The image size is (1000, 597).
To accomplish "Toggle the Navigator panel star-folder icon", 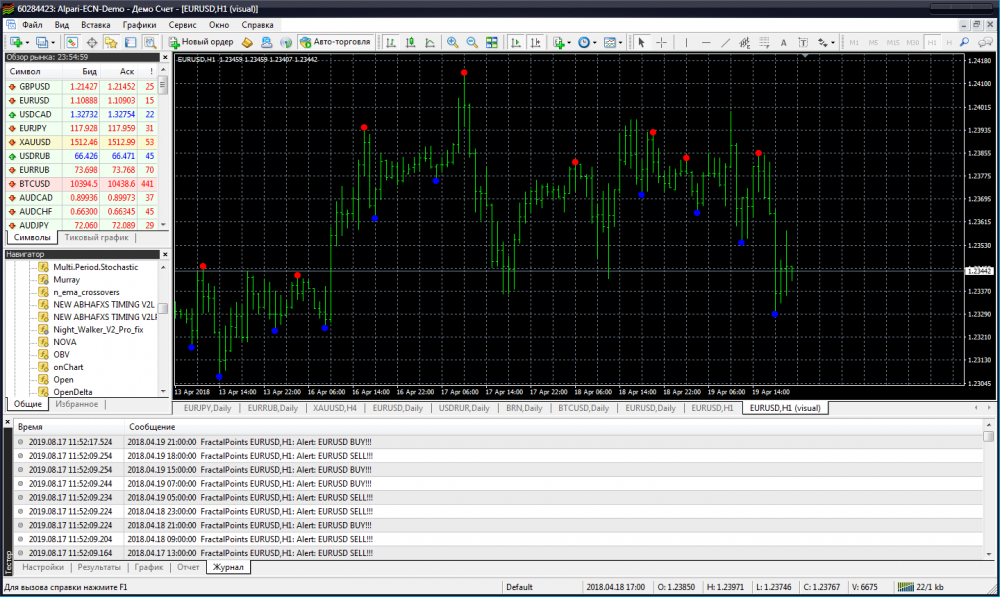I will [111, 42].
